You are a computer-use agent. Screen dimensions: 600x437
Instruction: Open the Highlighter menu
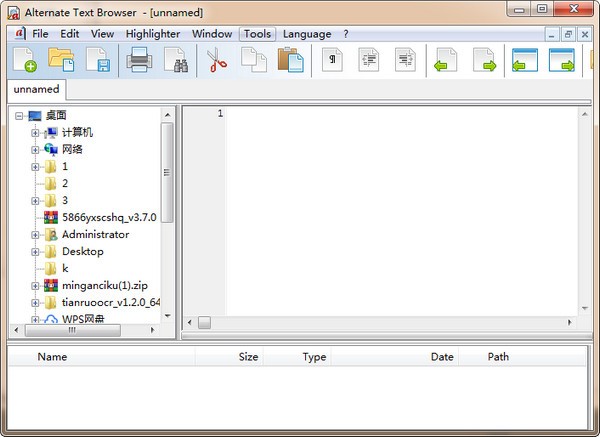(x=153, y=33)
